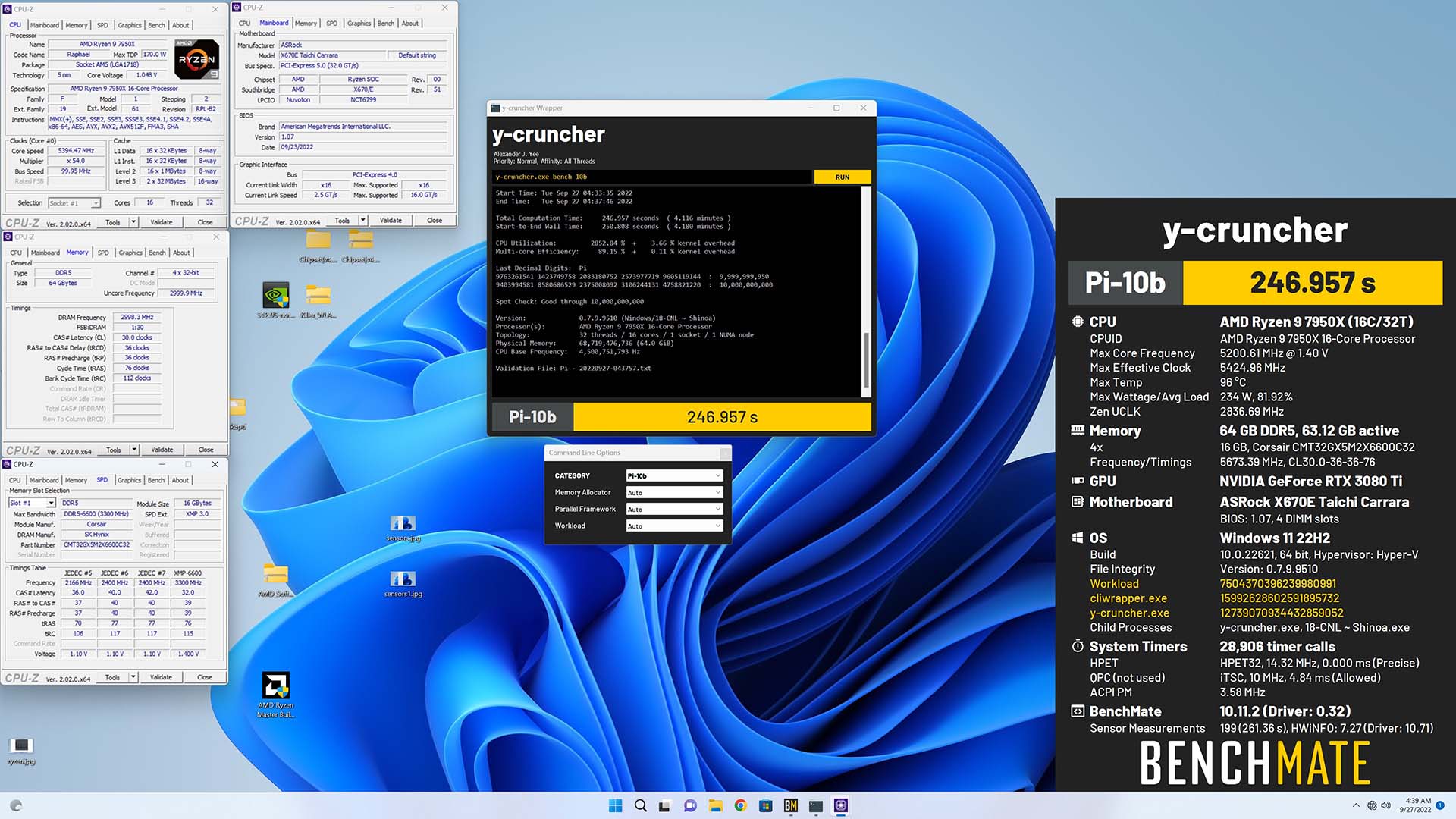Click the AMD Ryzen 9 logo in CPU-Z
This screenshot has width=1456, height=819.
pyautogui.click(x=196, y=58)
